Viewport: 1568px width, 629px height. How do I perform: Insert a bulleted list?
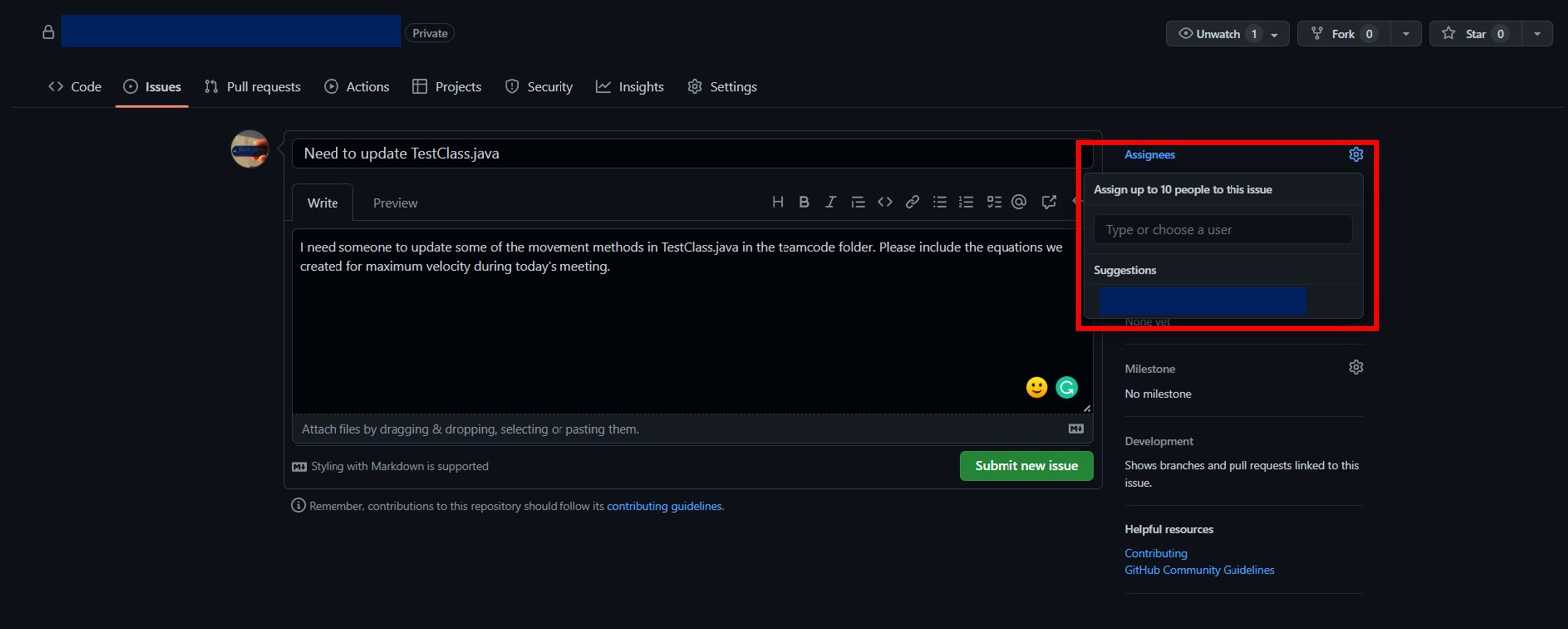pos(939,202)
